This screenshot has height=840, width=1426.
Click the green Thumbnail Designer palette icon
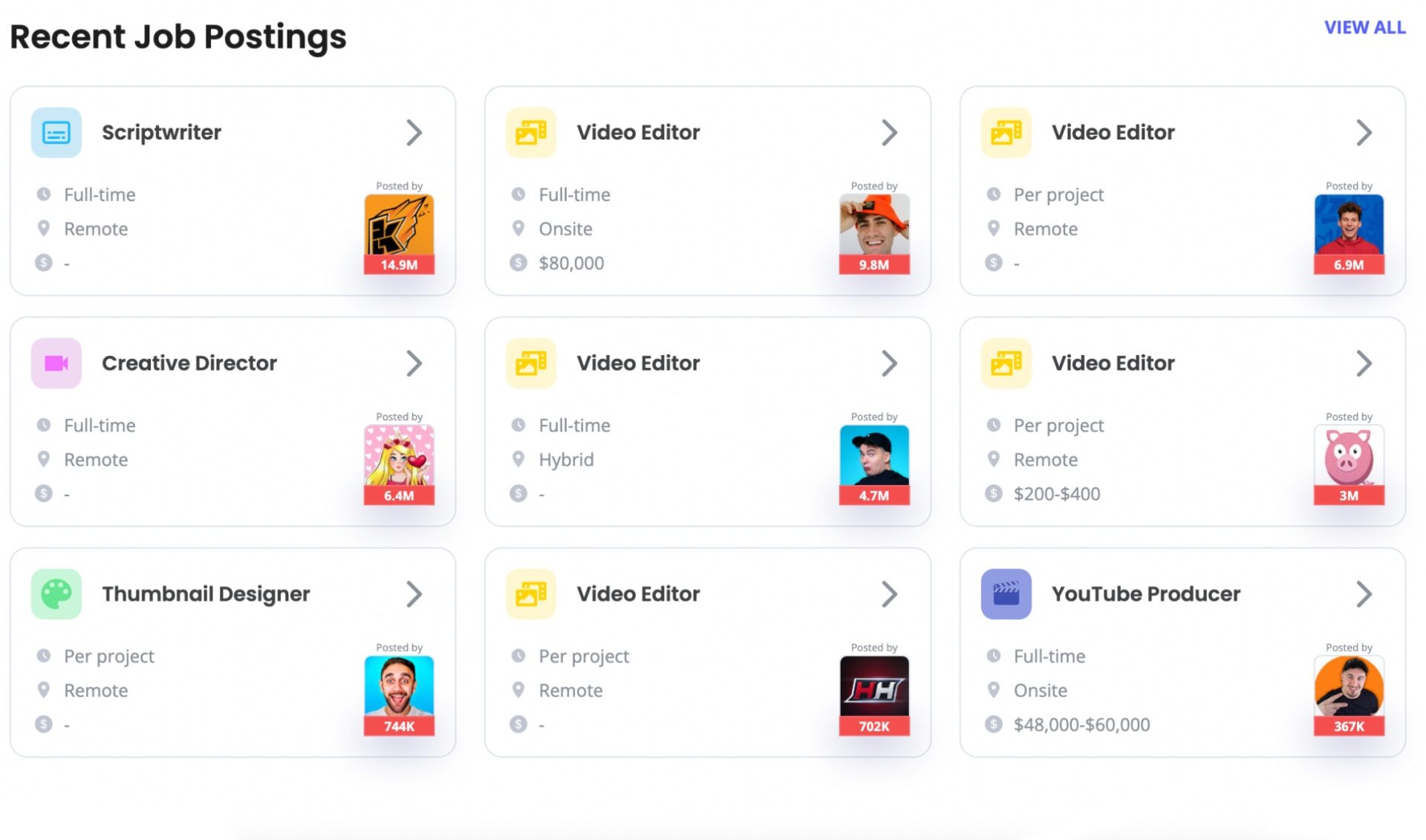pyautogui.click(x=55, y=594)
